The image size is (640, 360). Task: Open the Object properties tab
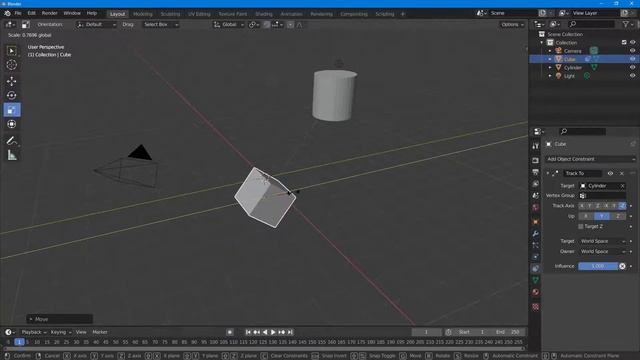tap(536, 222)
